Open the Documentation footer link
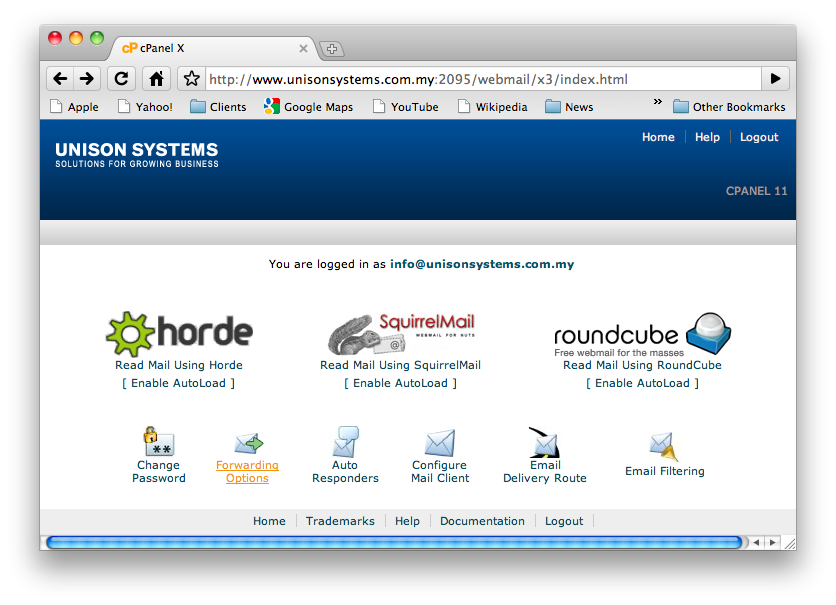The height and width of the screenshot is (605, 836). [x=482, y=520]
